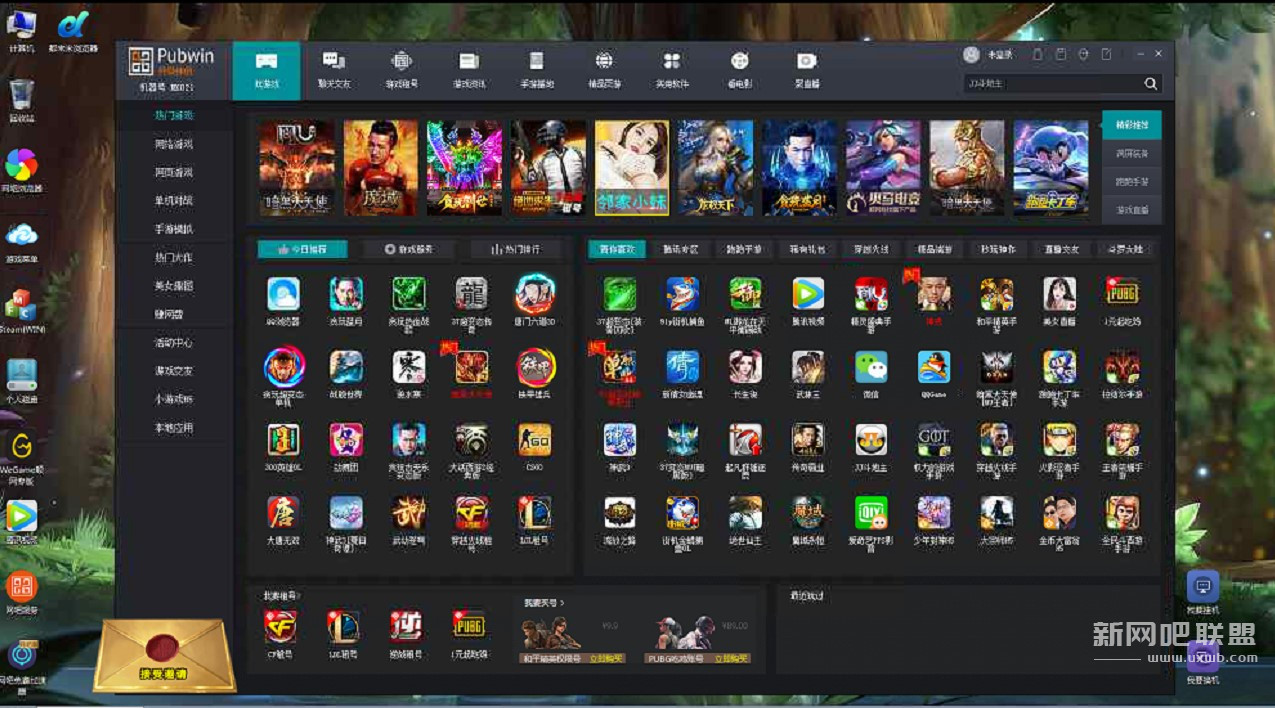Image resolution: width=1275 pixels, height=708 pixels.
Task: Open the 铁甲雄兵 game icon
Action: pos(535,367)
